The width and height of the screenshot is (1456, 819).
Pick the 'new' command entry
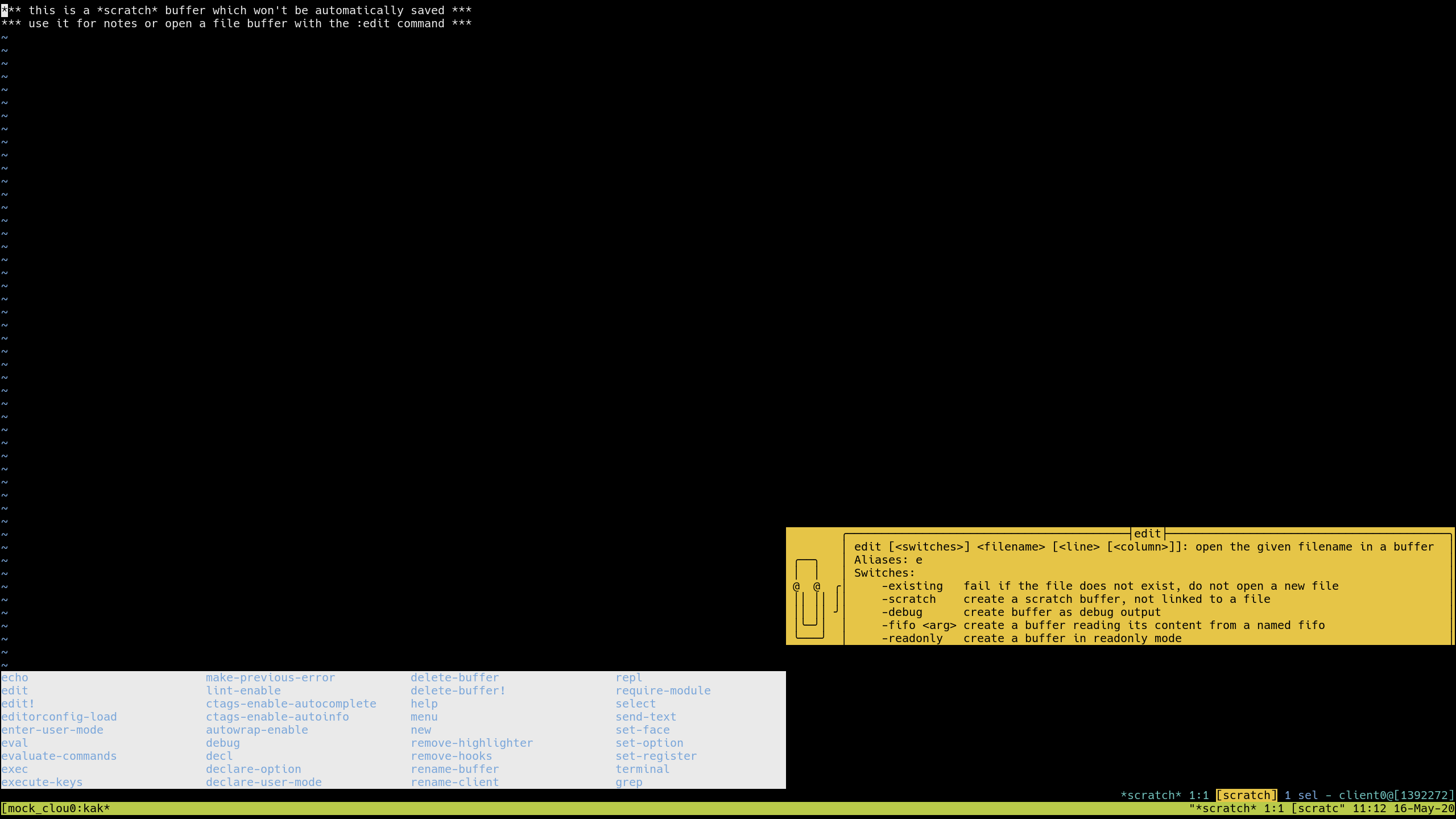point(421,730)
